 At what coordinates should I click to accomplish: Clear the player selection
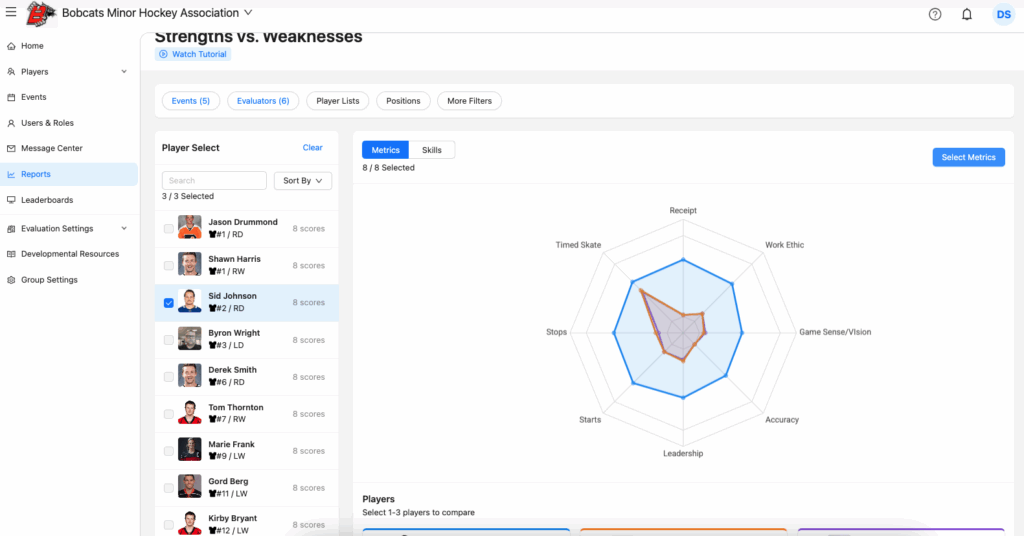pos(312,148)
